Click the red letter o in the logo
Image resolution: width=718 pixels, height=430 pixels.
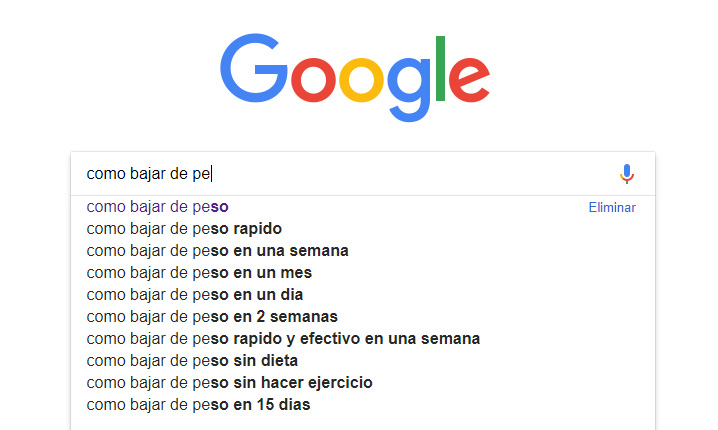click(313, 80)
